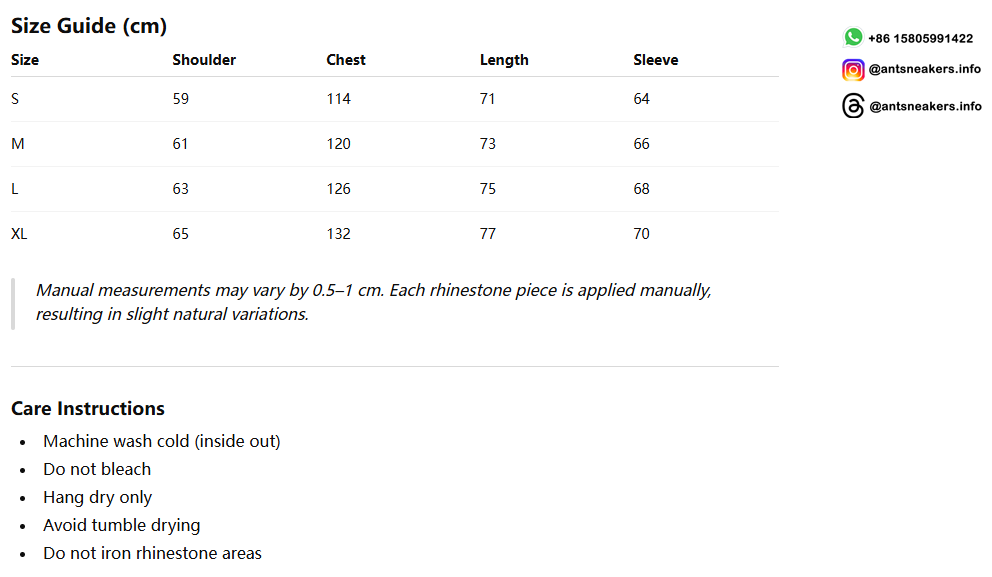Select the Length column header
This screenshot has width=992, height=577.
click(x=504, y=60)
